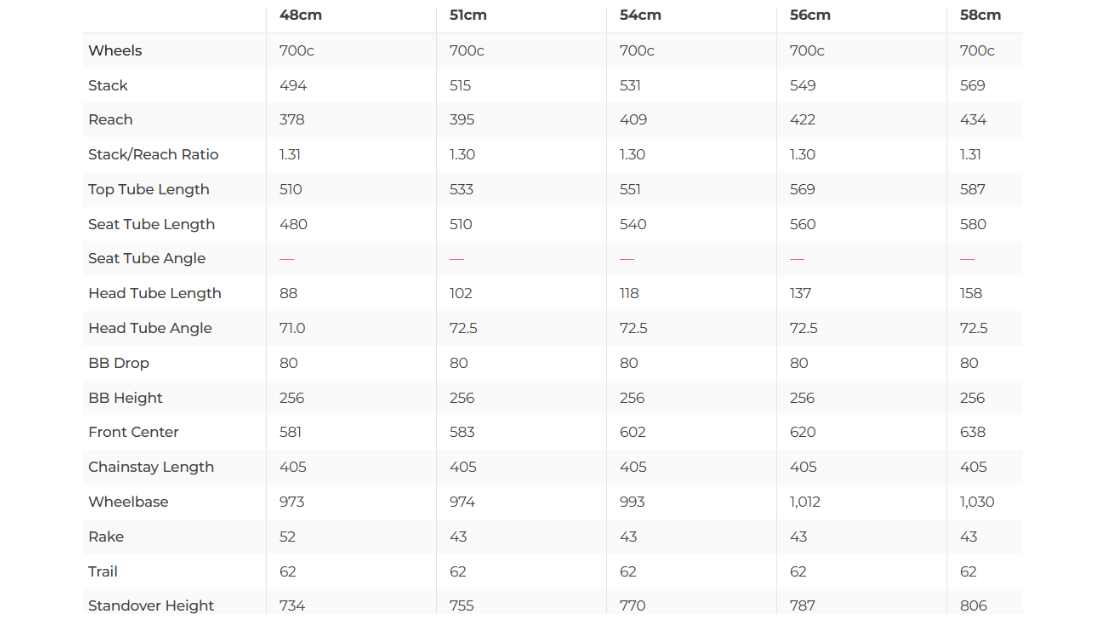The height and width of the screenshot is (622, 1105).
Task: Click the 494 stack value for 48cm
Action: pyautogui.click(x=293, y=86)
